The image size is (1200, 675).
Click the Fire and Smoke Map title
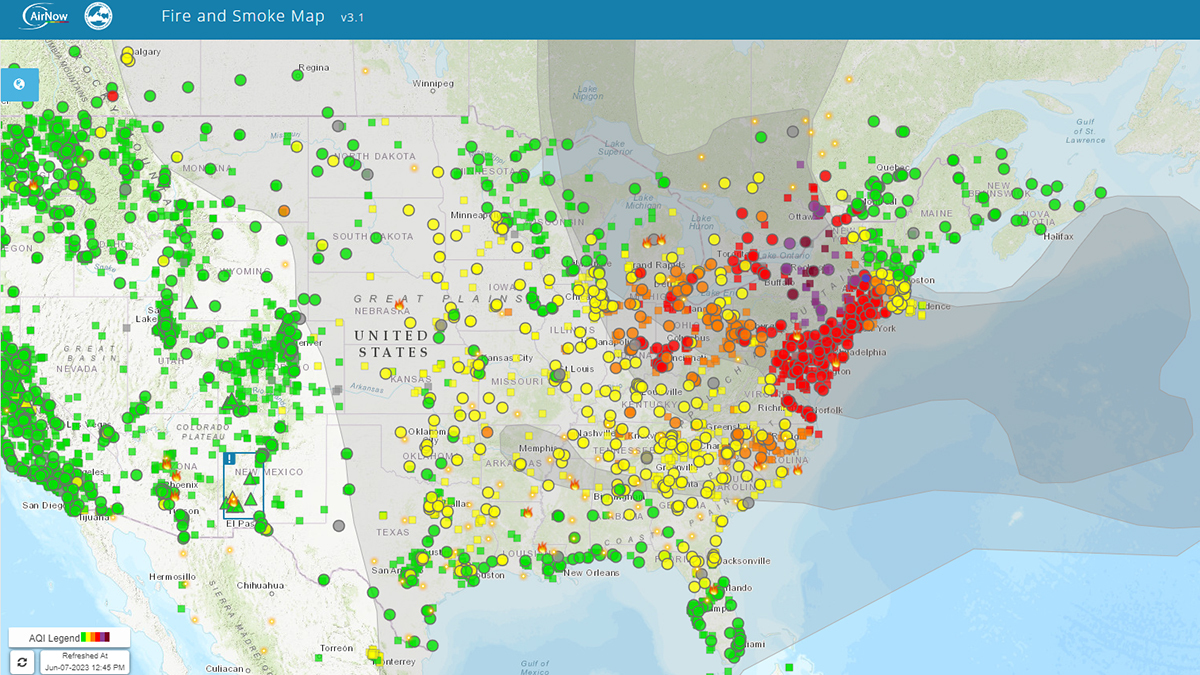point(242,17)
